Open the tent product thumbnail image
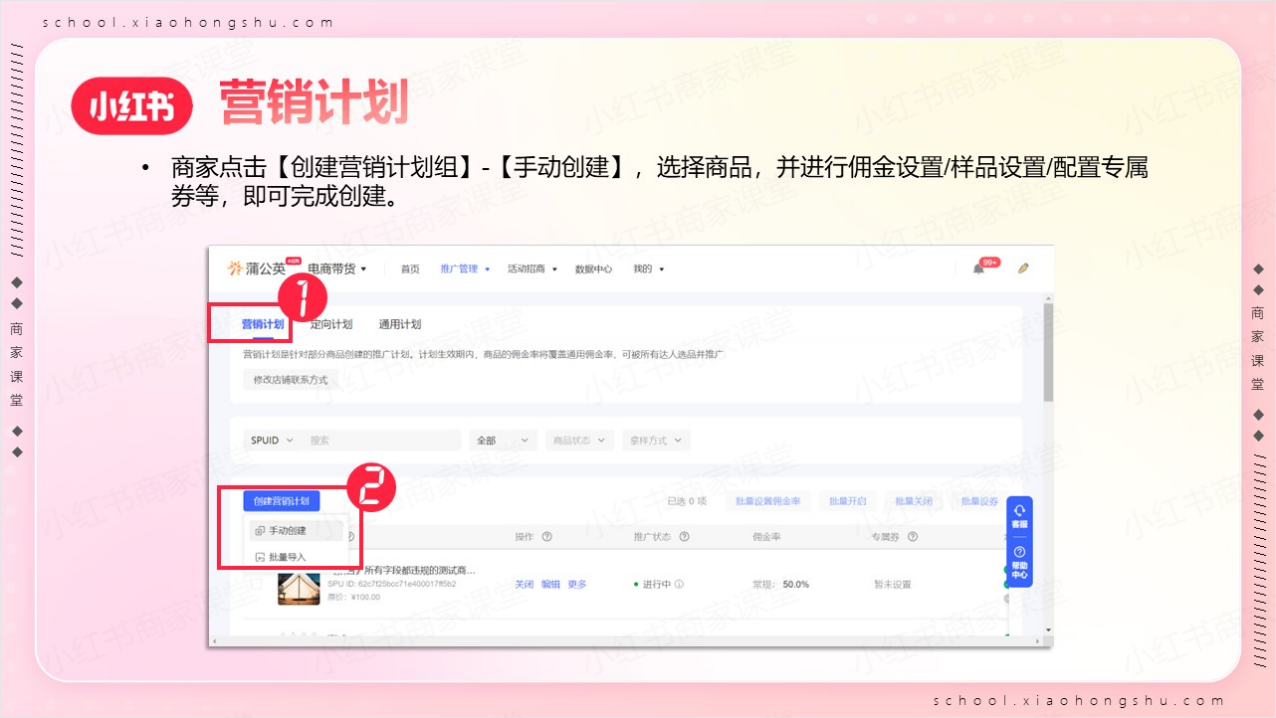Image resolution: width=1276 pixels, height=718 pixels. (299, 587)
